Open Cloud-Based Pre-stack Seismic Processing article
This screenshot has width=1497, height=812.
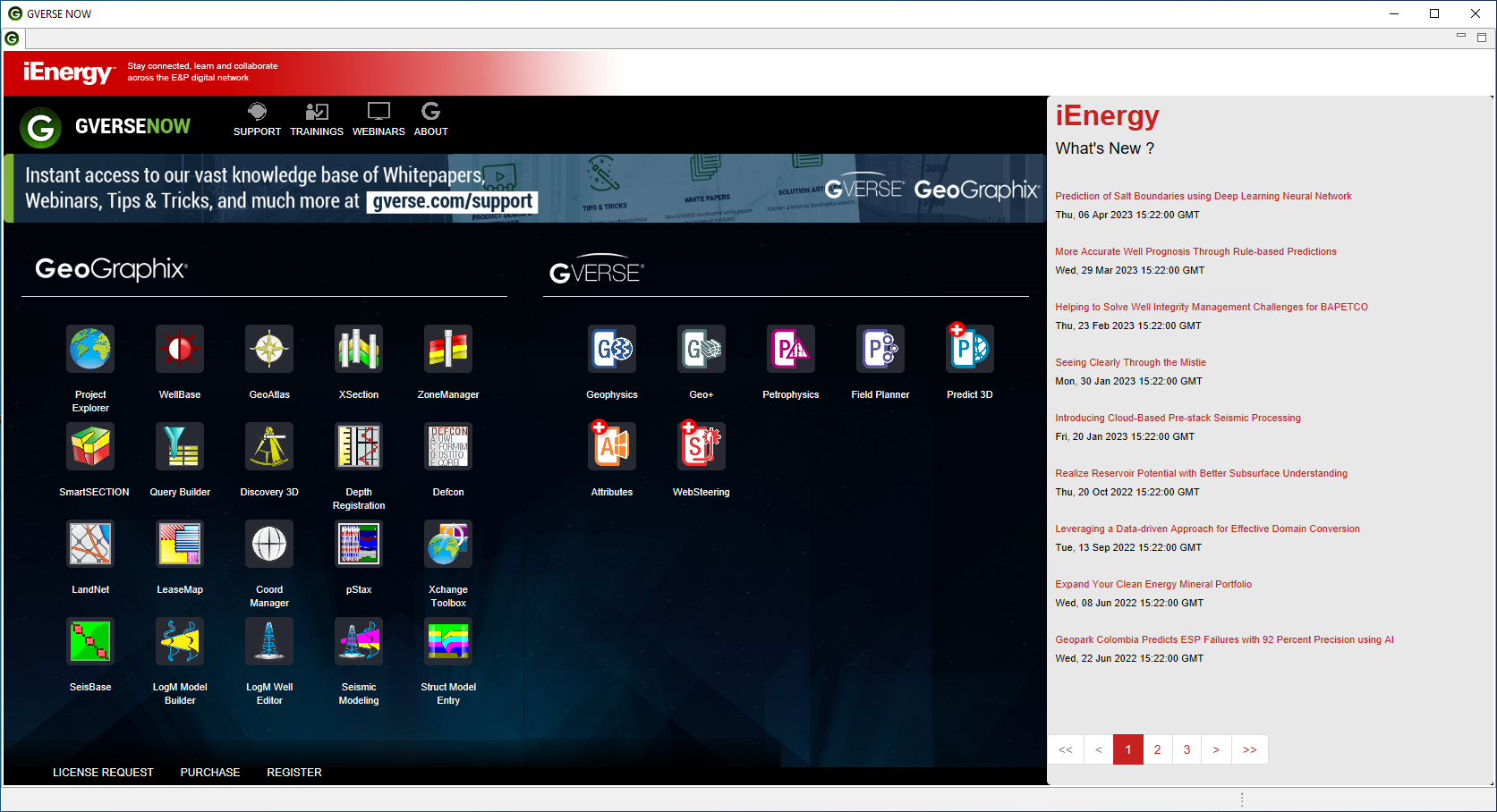point(1178,418)
